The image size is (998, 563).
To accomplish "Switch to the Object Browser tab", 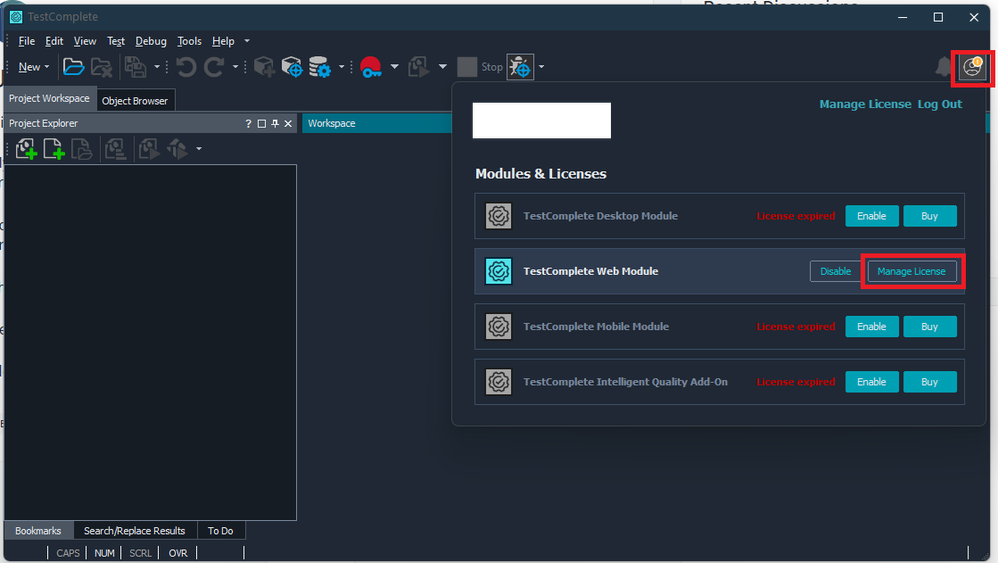I will click(x=135, y=101).
